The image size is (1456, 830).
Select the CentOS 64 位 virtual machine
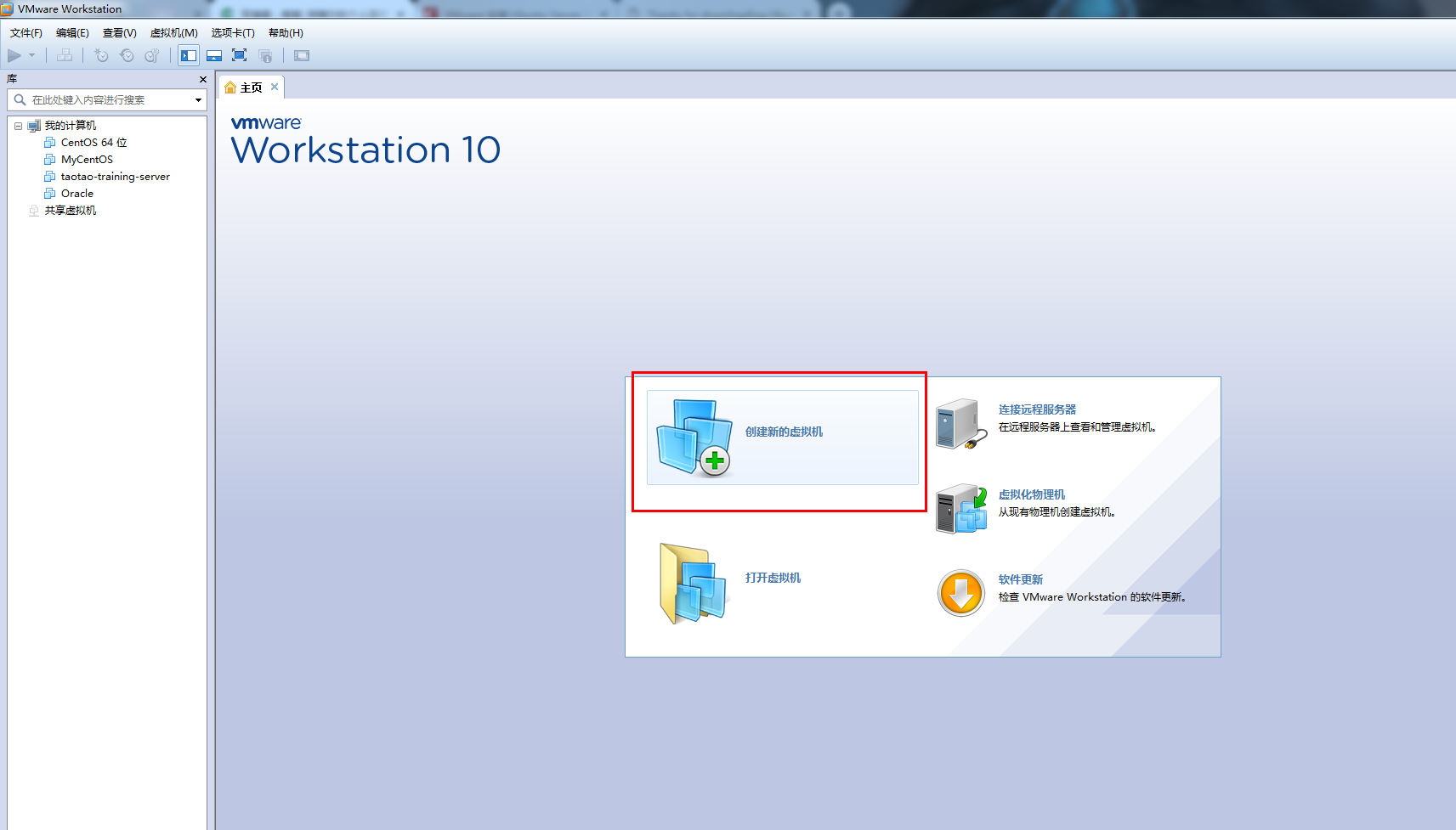coord(94,143)
